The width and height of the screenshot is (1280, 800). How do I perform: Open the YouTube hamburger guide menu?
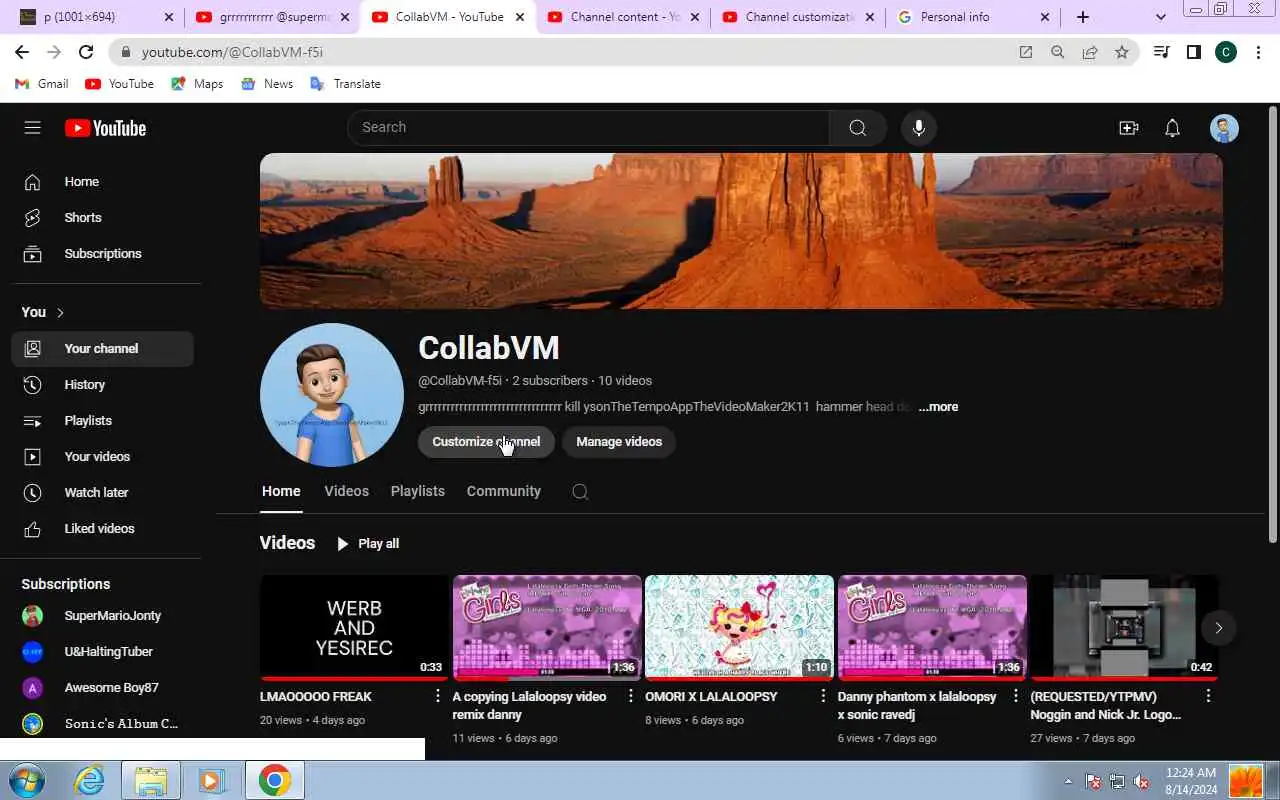pos(32,127)
